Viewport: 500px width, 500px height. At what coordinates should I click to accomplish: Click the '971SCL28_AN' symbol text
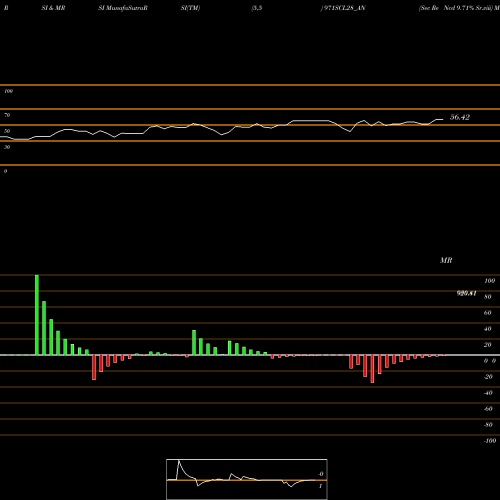coord(344,8)
